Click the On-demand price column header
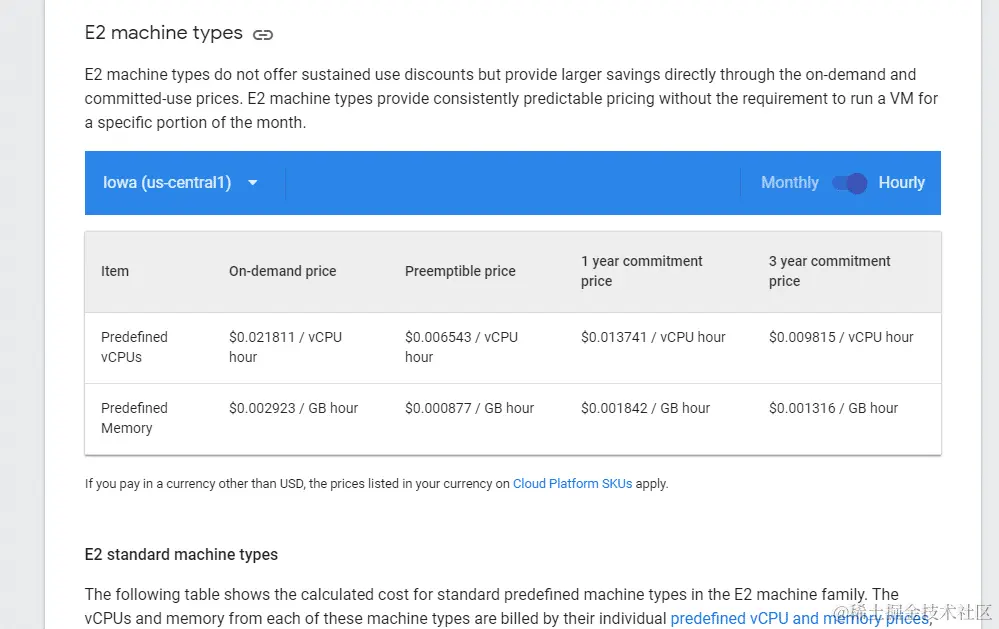The width and height of the screenshot is (999, 629). 282,271
